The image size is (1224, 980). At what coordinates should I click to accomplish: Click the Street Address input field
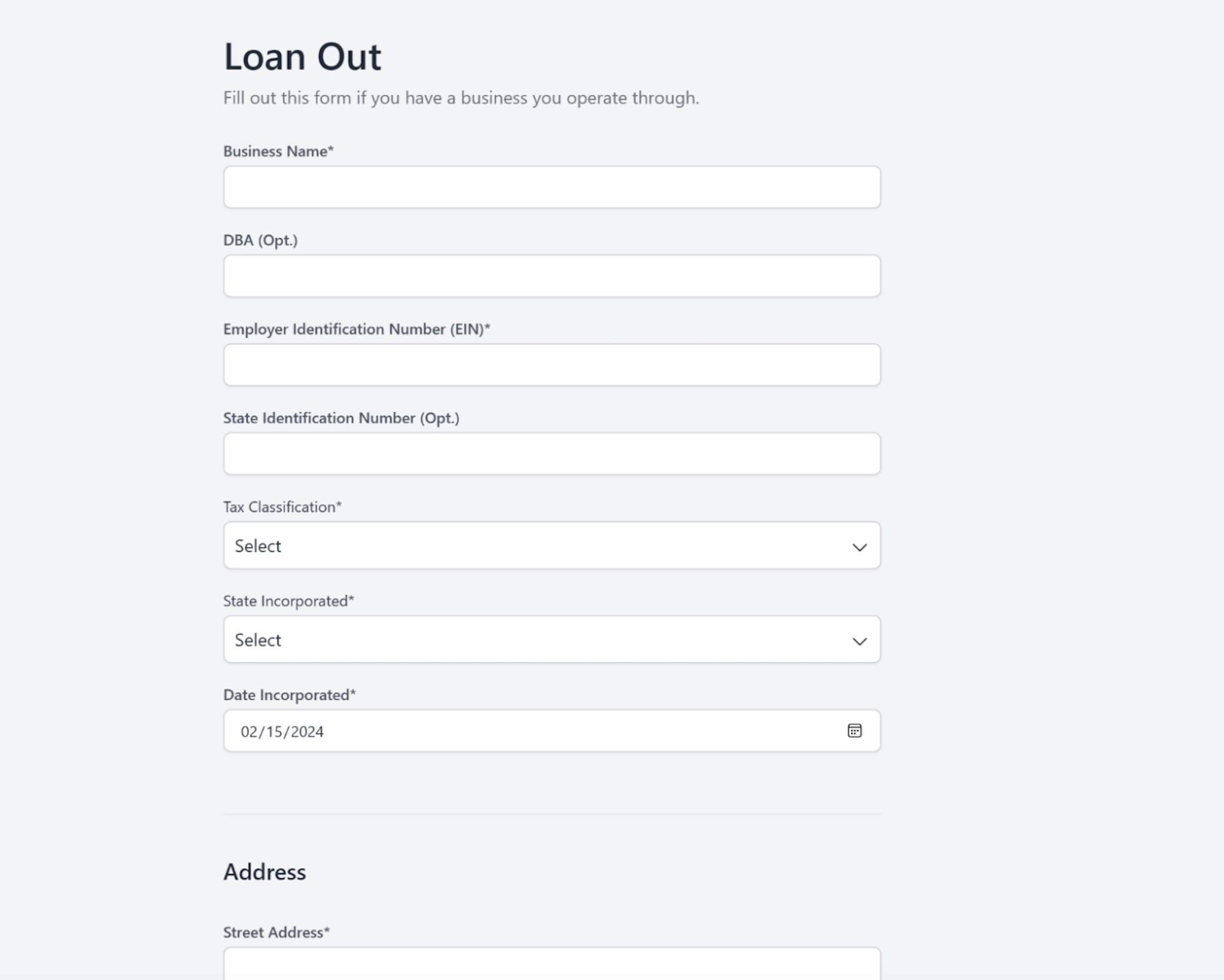coord(552,964)
